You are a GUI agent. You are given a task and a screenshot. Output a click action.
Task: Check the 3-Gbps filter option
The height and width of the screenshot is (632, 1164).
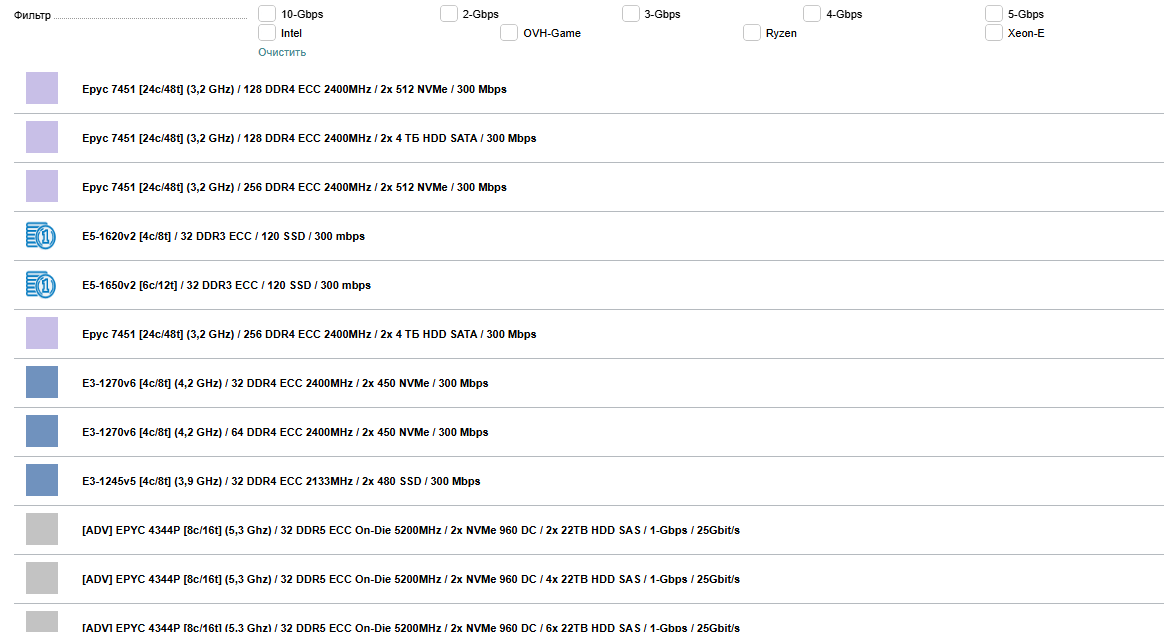pos(630,13)
